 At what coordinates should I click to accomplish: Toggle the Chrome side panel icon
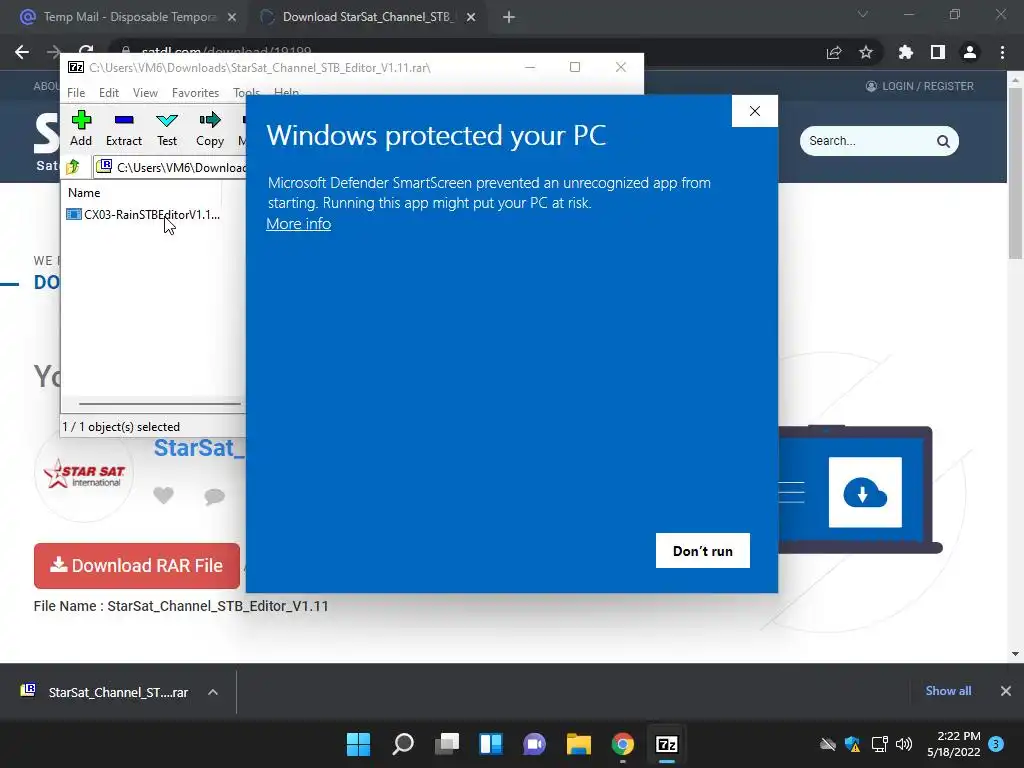pyautogui.click(x=938, y=52)
